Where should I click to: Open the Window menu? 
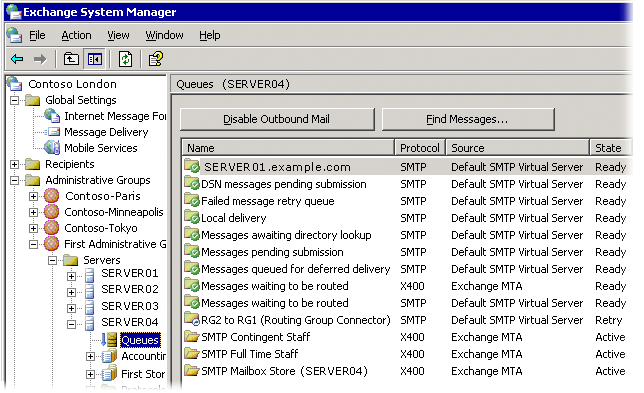click(164, 35)
